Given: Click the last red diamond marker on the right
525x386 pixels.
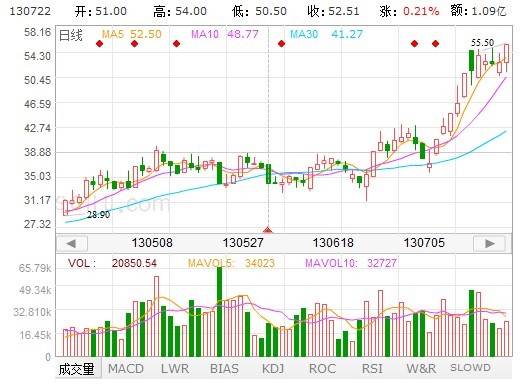Looking at the screenshot, I should point(436,44).
